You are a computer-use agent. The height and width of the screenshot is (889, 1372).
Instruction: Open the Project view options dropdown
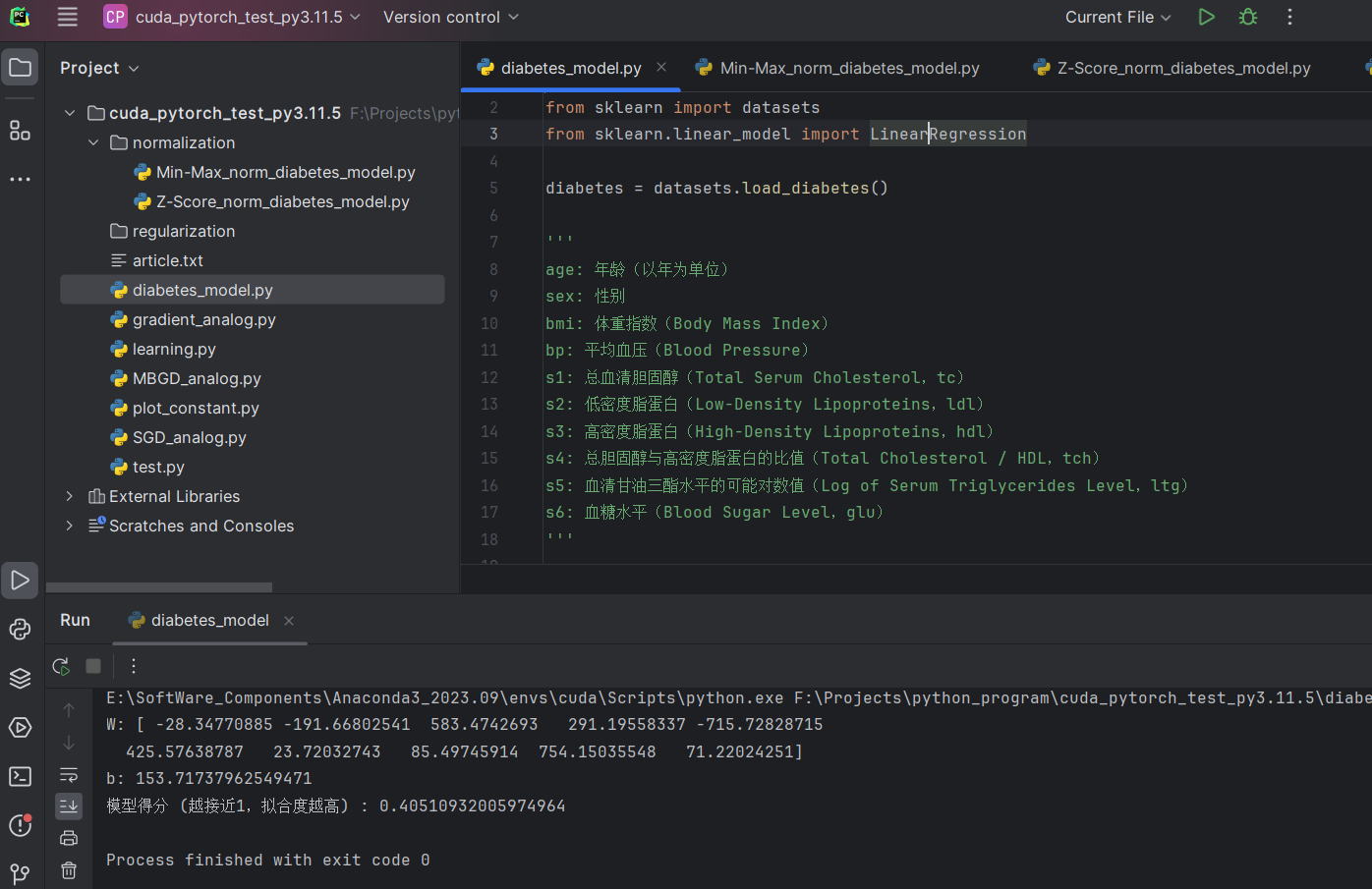pos(99,68)
